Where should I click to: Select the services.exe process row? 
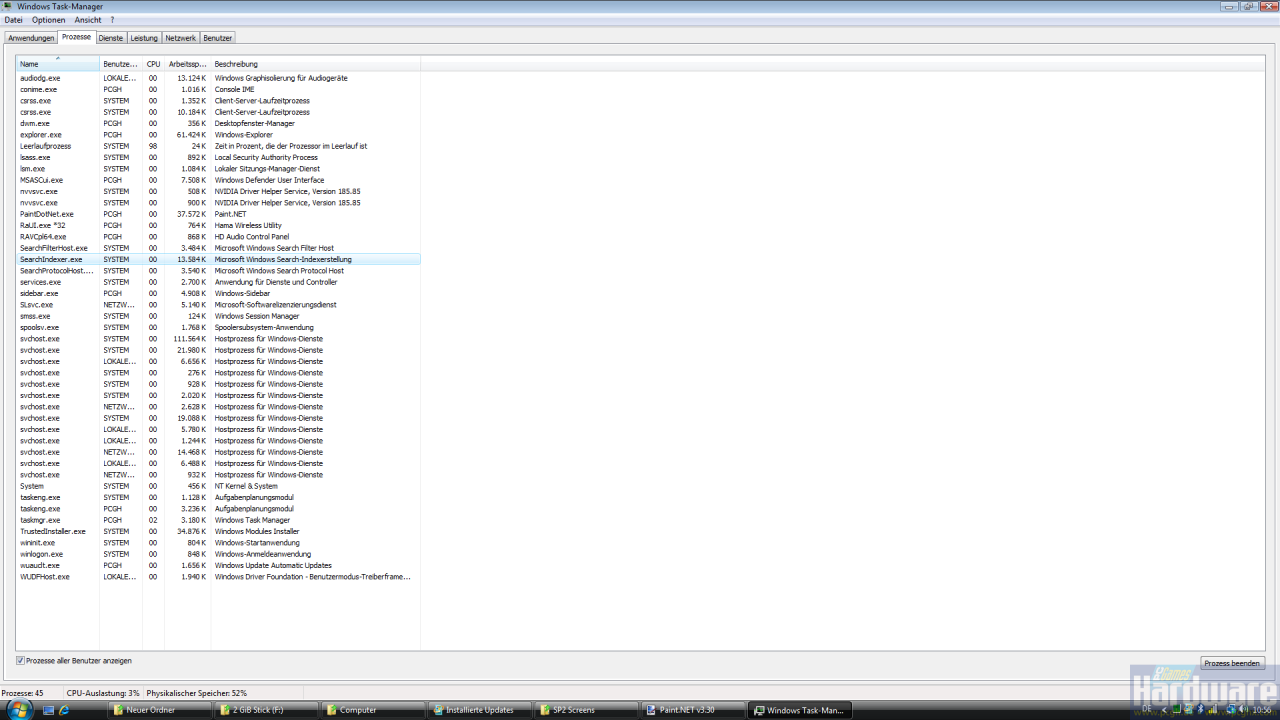[218, 282]
